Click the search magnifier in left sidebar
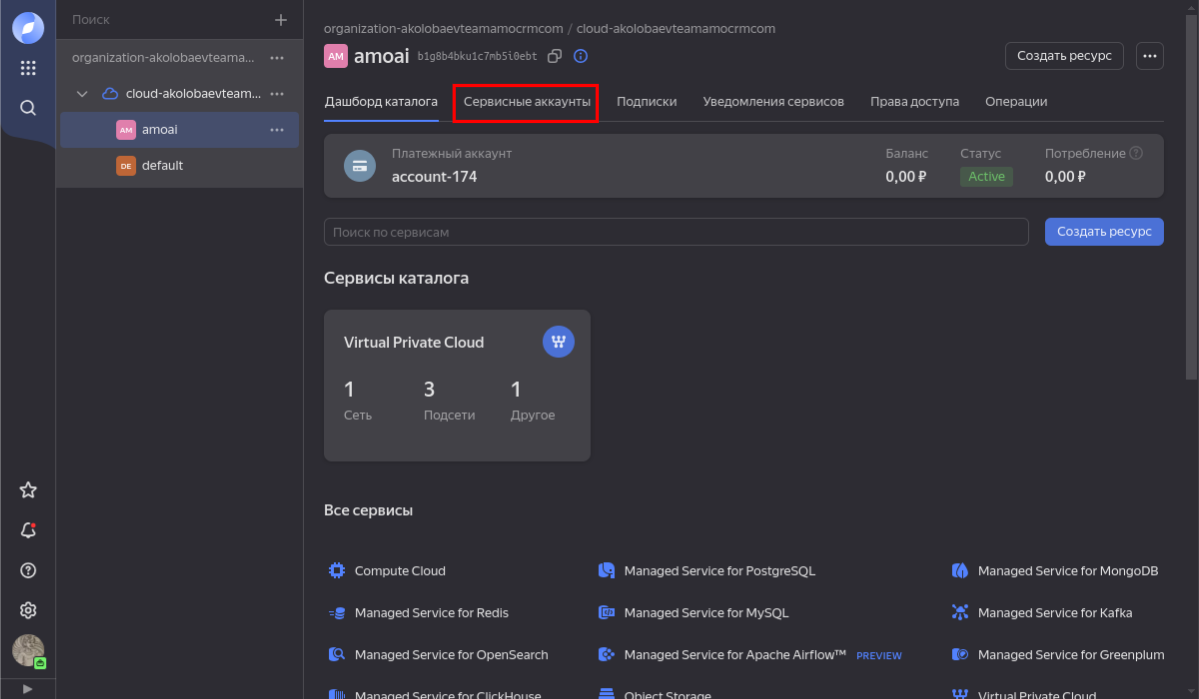 click(x=28, y=108)
